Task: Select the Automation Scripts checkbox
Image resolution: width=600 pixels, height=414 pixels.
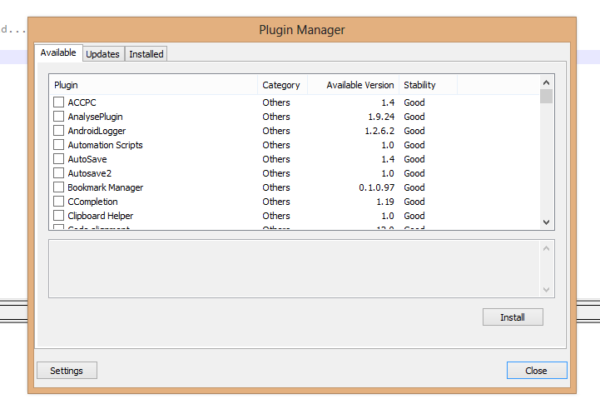Action: pos(59,145)
